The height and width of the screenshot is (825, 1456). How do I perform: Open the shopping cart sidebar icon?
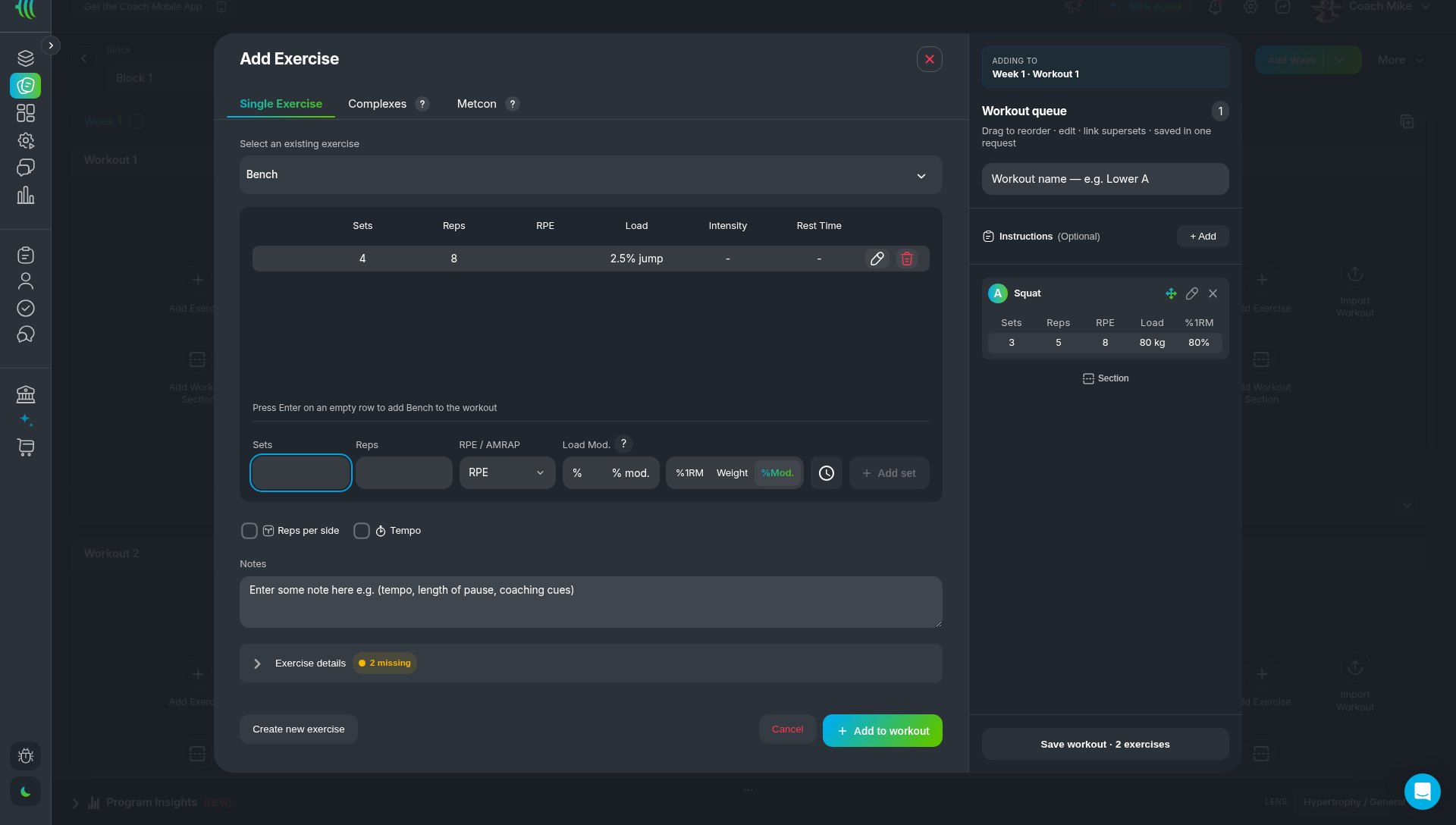point(25,447)
